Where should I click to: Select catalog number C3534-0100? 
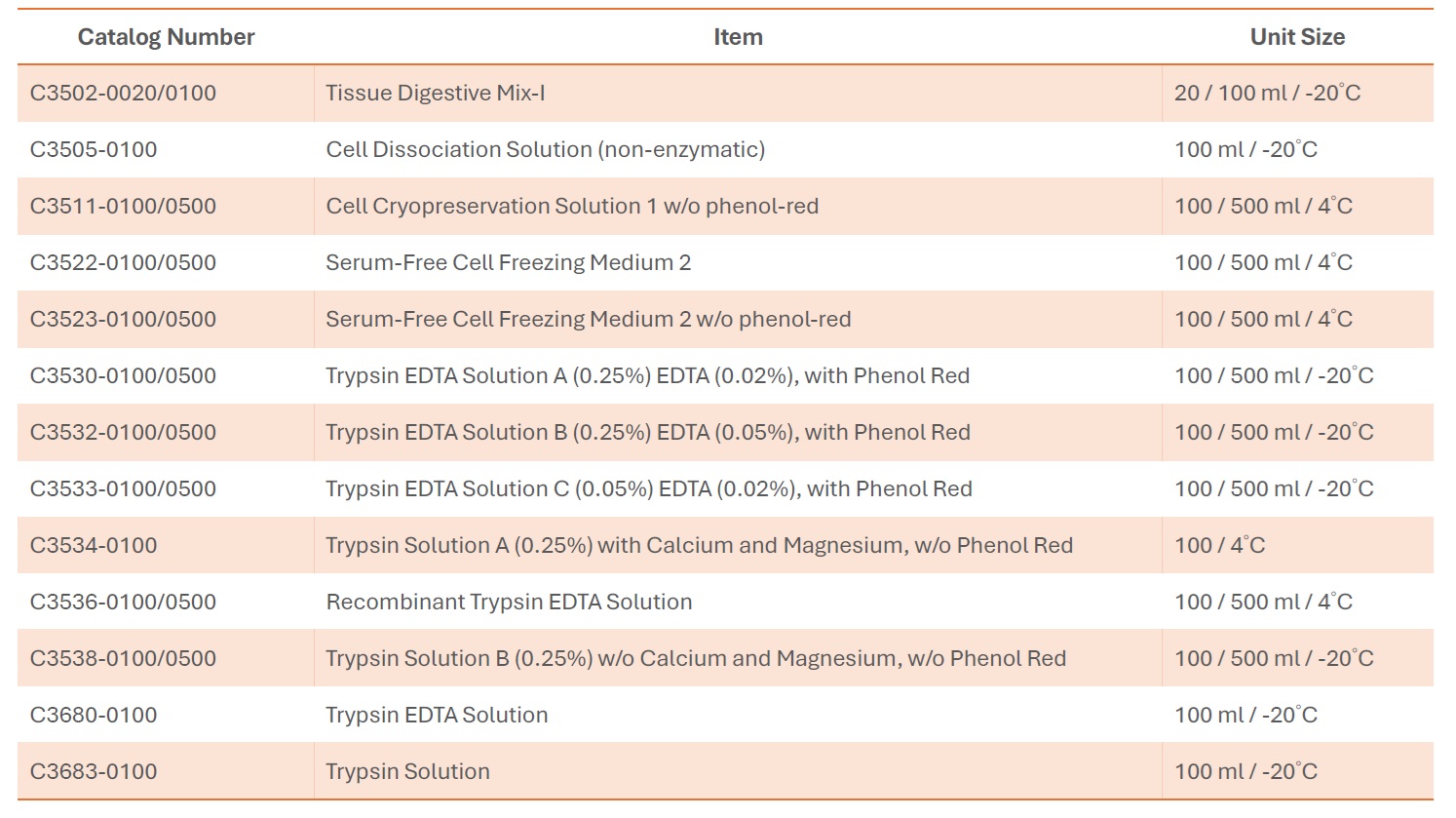94,546
